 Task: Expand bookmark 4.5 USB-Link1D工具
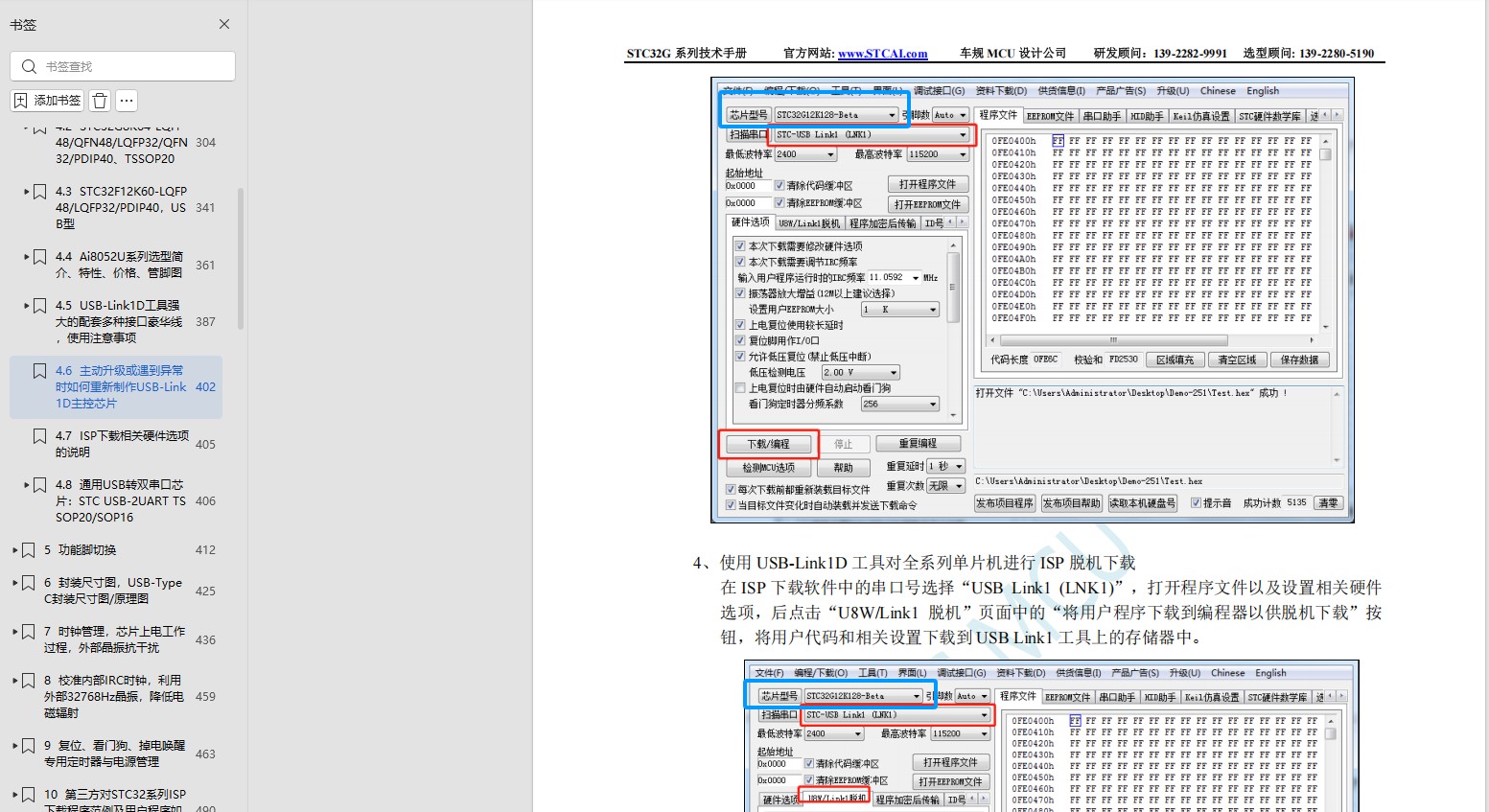point(26,306)
